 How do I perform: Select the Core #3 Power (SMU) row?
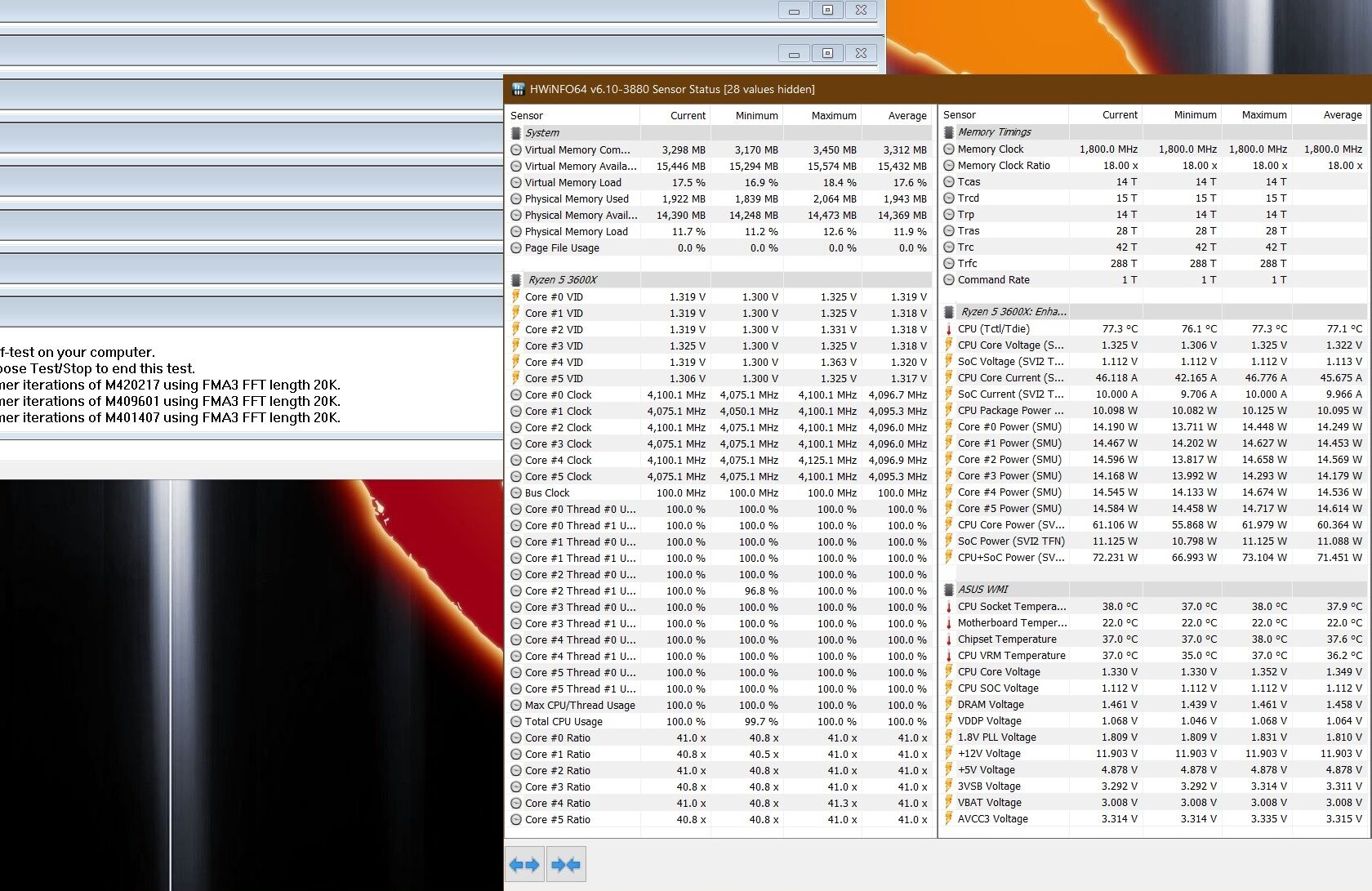(x=1153, y=475)
